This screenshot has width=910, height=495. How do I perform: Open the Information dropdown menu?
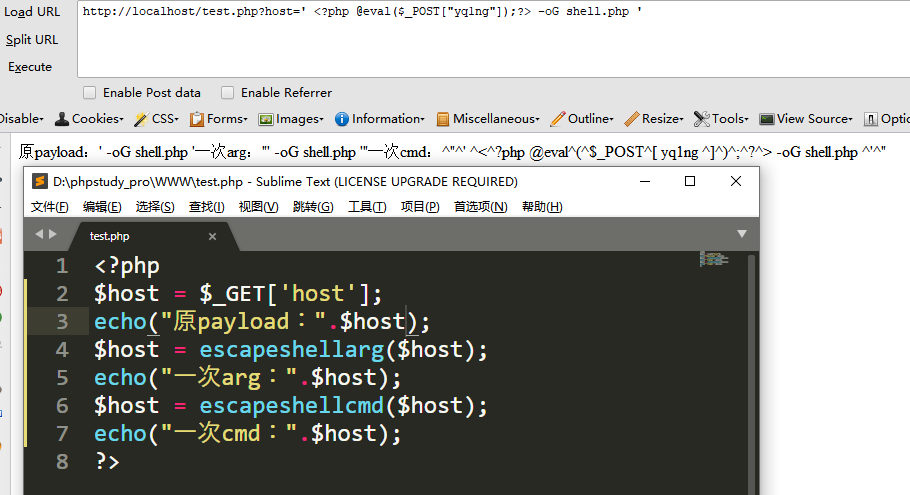pyautogui.click(x=388, y=119)
